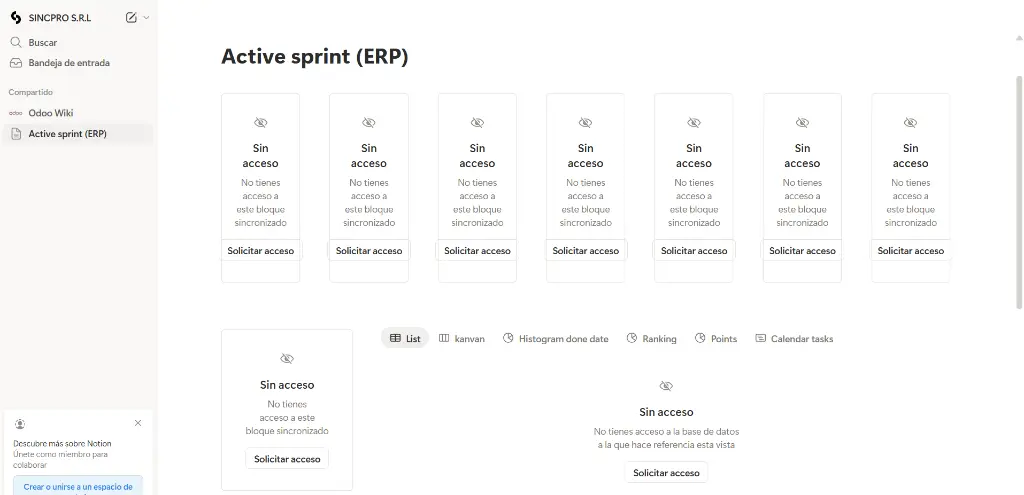Click the hidden-eye icon above database Sin acceso

point(666,386)
